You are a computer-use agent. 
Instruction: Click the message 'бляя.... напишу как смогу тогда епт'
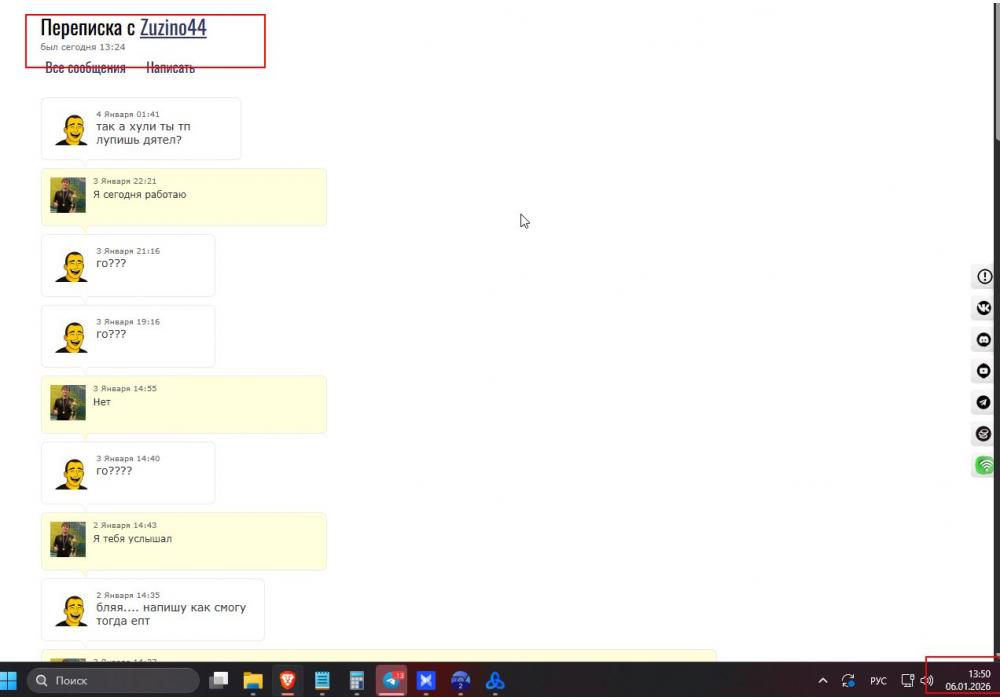pyautogui.click(x=171, y=614)
